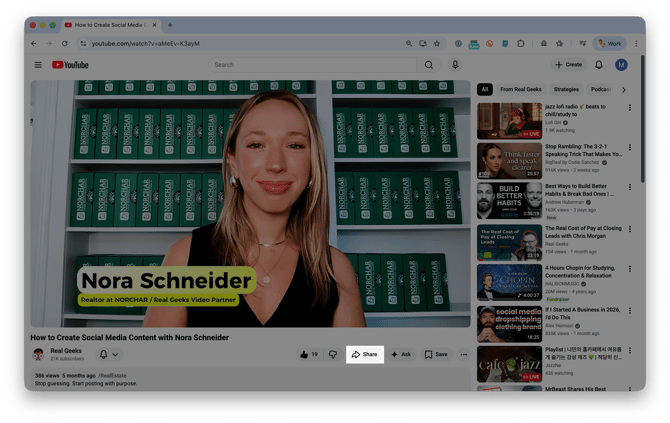Open the YouTube hamburger guide menu
Screen dimensions: 670x423
[x=38, y=65]
